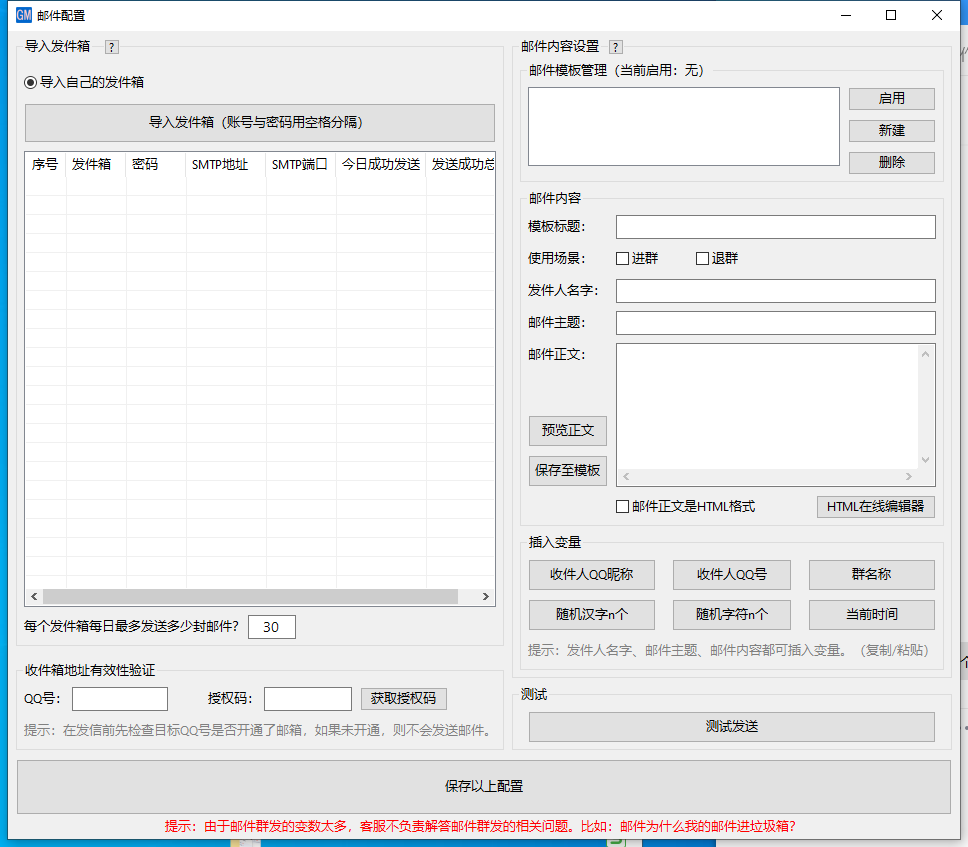
Task: Click the 发送成功总 column header
Action: tap(461, 164)
